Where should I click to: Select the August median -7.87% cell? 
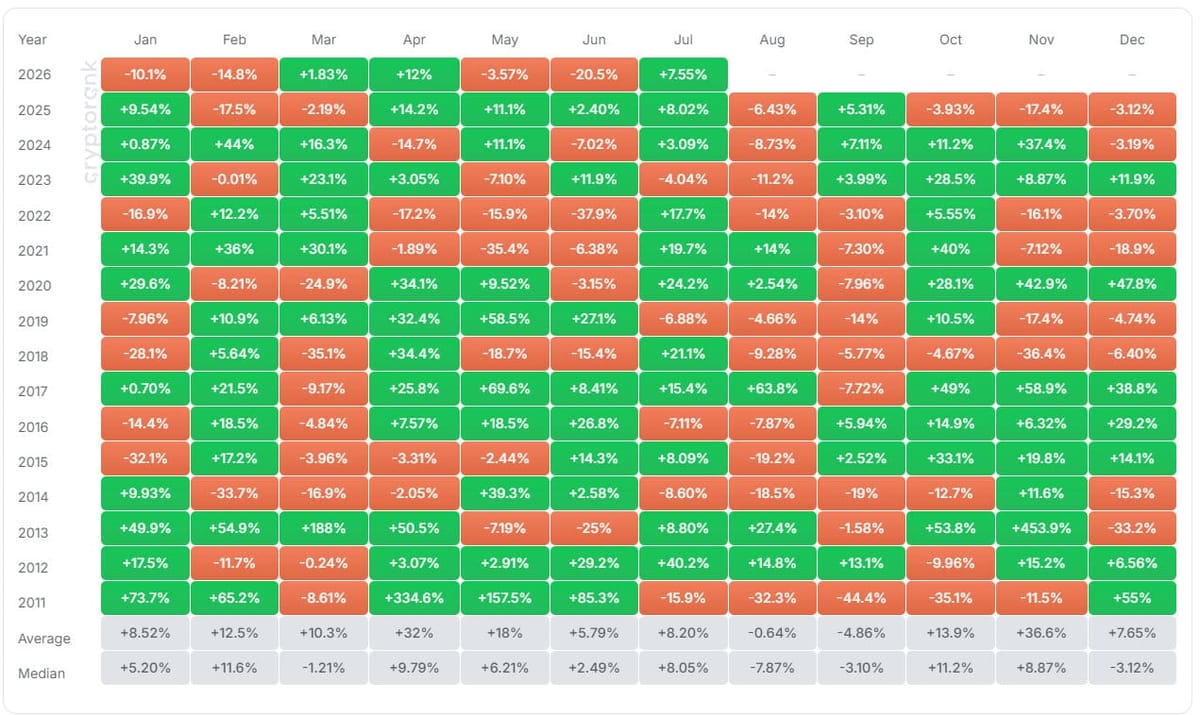coord(772,668)
